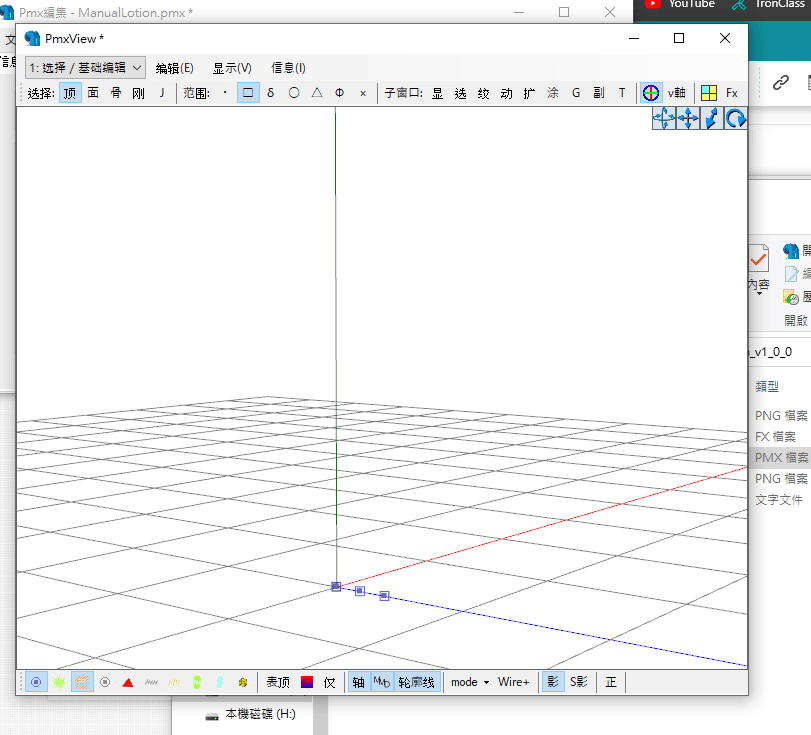Toggle rigid body selection mode 刚
Viewport: 811px width, 735px height.
coord(138,93)
